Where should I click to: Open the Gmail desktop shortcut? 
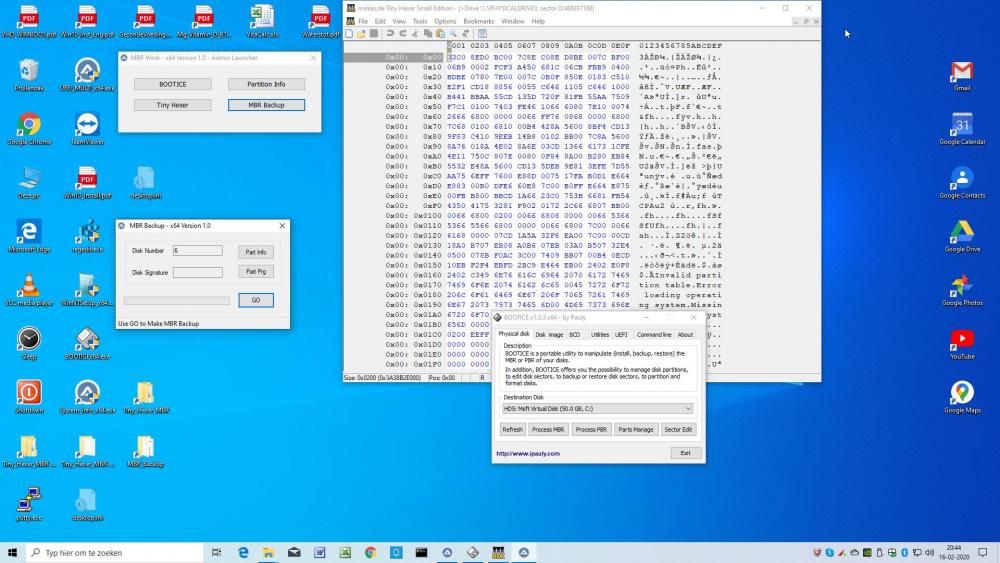[x=962, y=72]
